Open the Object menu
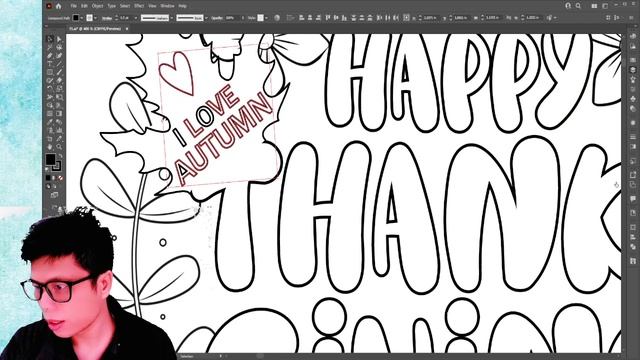The image size is (640, 360). click(98, 6)
